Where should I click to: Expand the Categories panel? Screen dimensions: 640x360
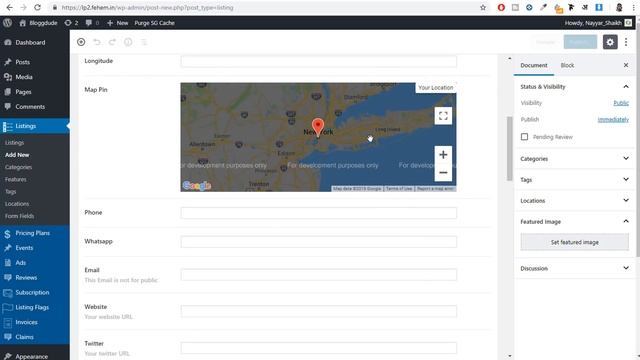point(574,158)
